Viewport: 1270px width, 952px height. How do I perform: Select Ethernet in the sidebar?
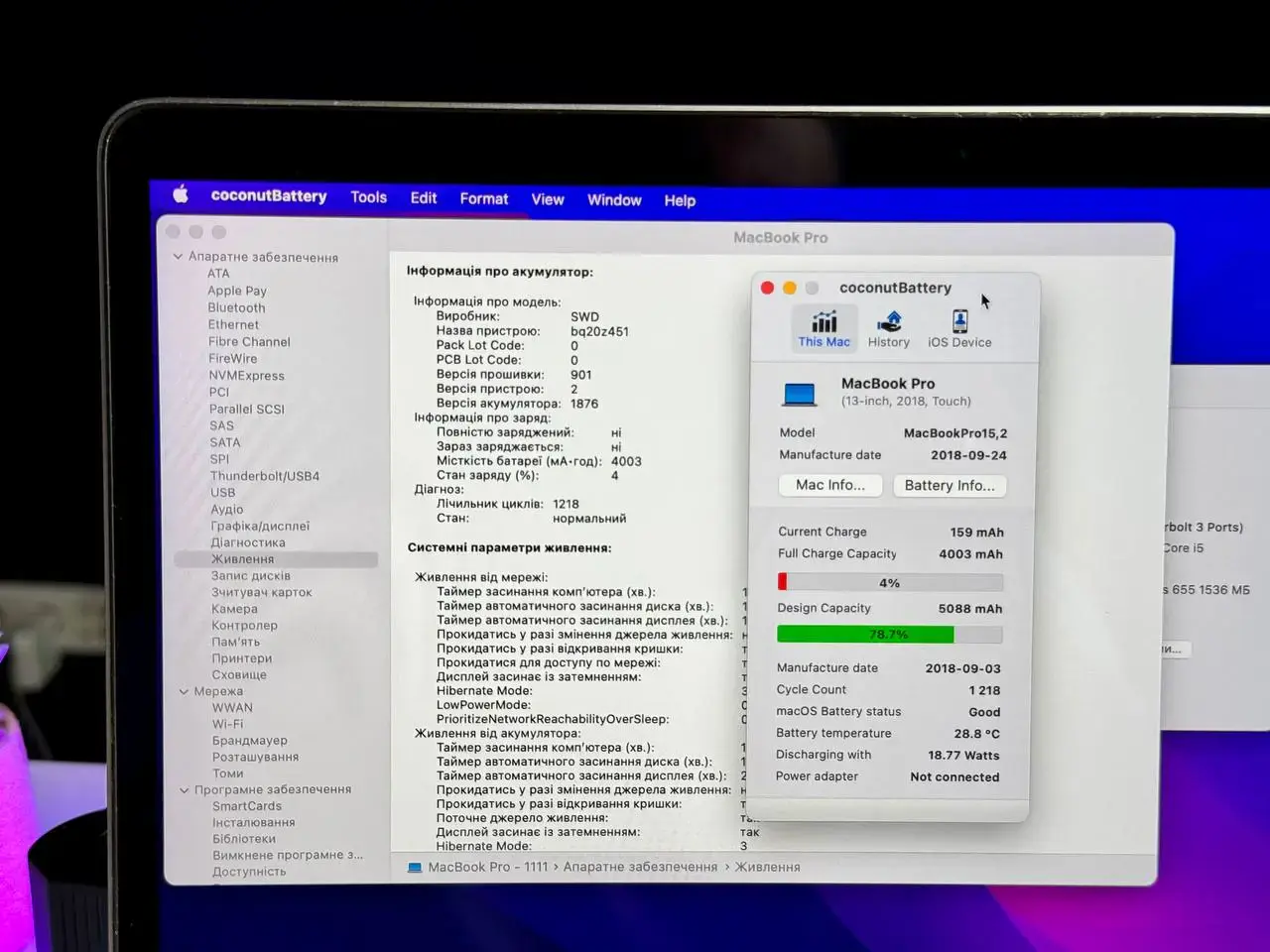pos(233,324)
